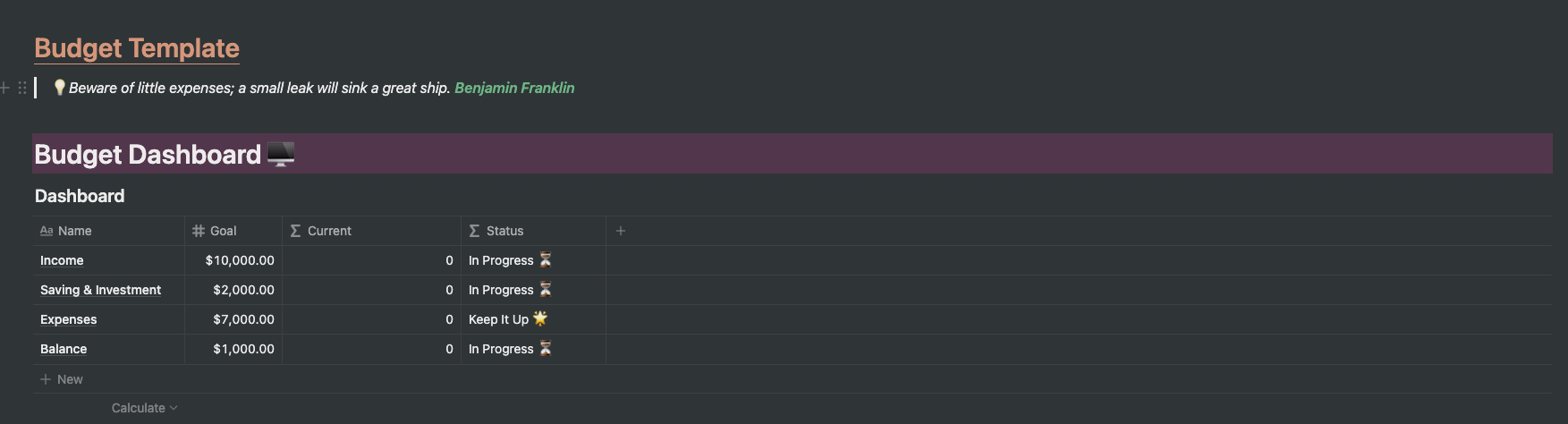Click the hourglass emoji in the Income row
The image size is (1568, 424).
coord(546,259)
